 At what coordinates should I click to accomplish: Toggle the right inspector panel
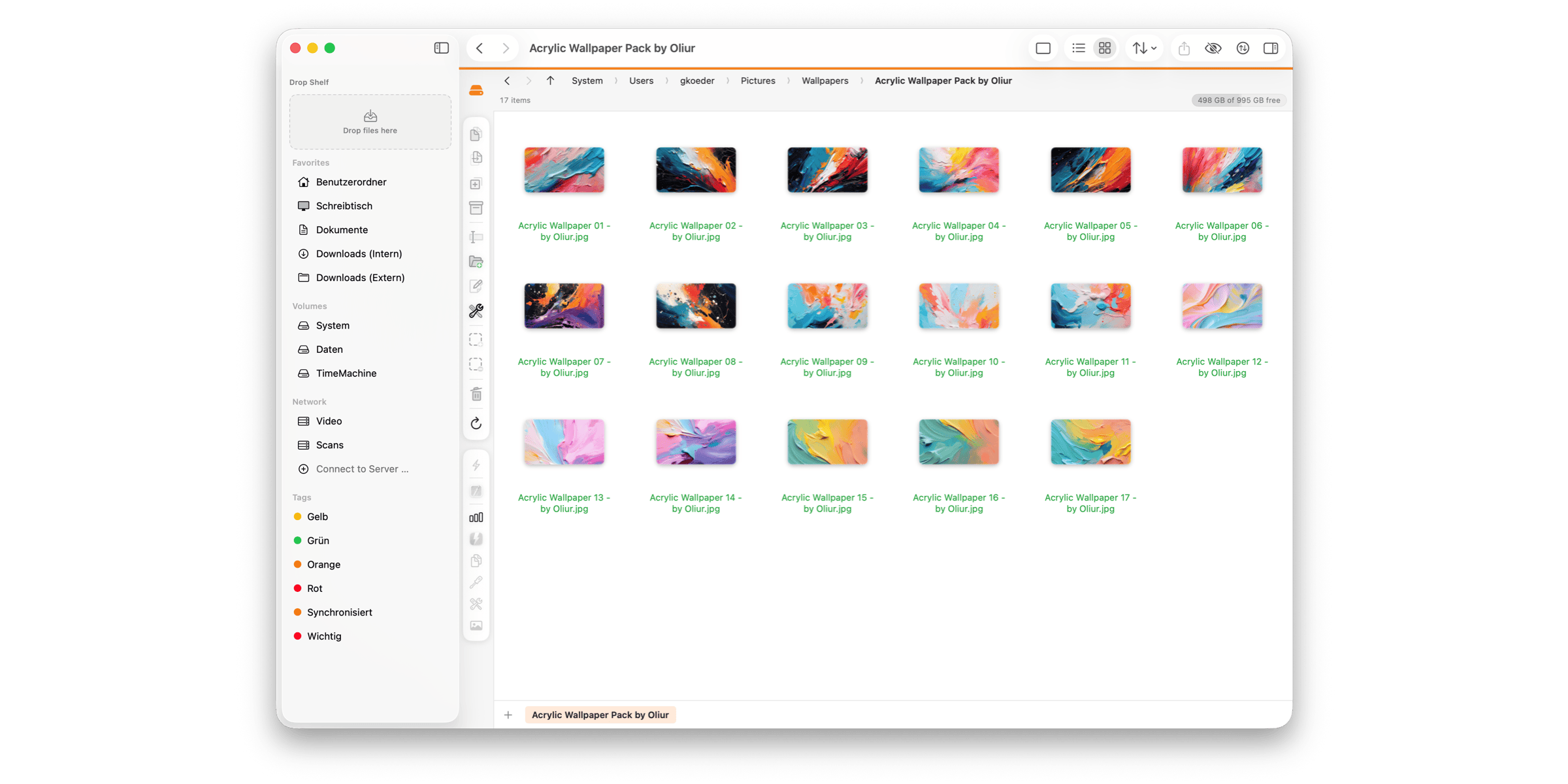point(1271,48)
